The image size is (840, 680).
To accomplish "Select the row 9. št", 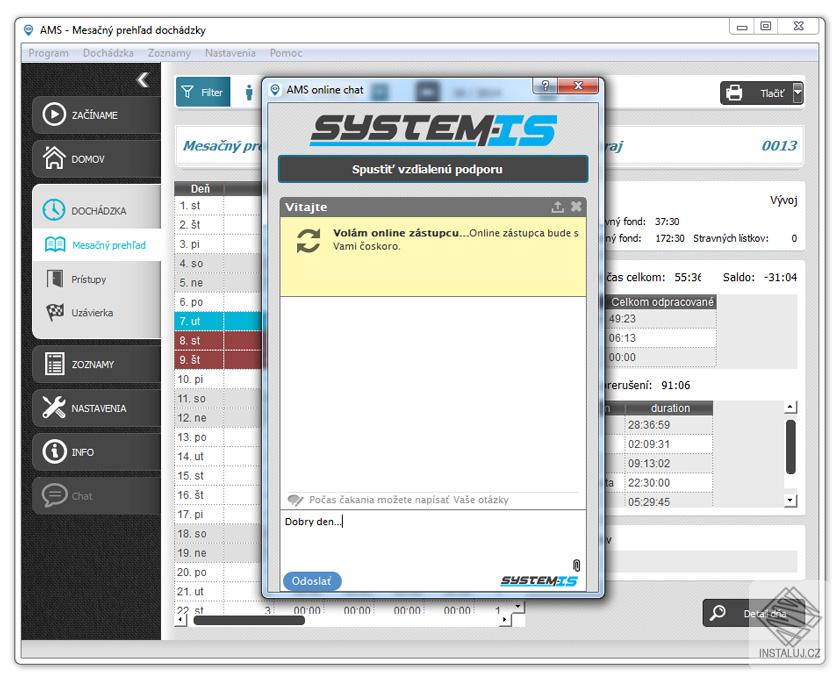I will click(219, 360).
